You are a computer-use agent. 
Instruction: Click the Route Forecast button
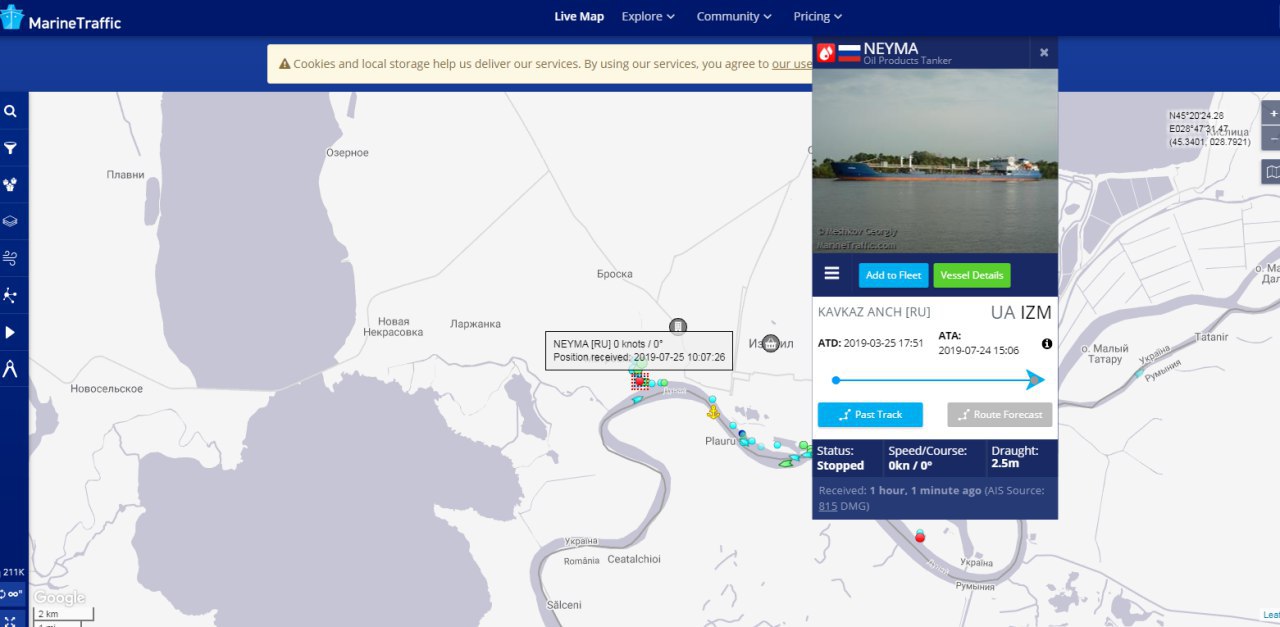click(1000, 414)
